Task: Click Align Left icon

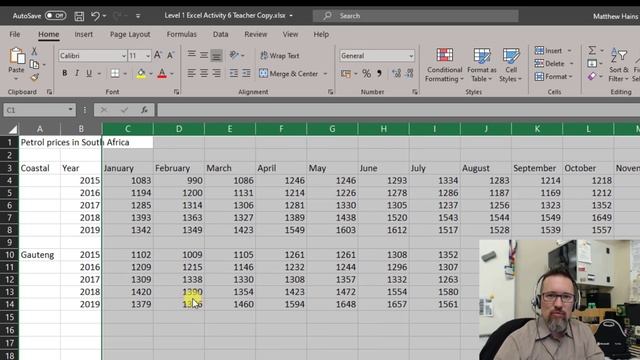Action: pos(191,73)
